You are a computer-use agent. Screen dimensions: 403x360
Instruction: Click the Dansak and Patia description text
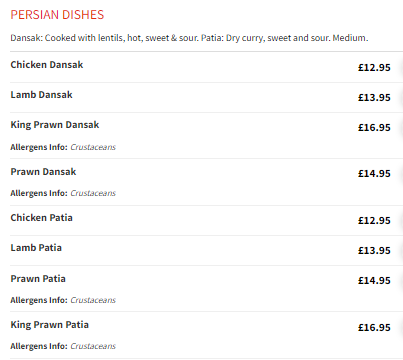(x=189, y=38)
